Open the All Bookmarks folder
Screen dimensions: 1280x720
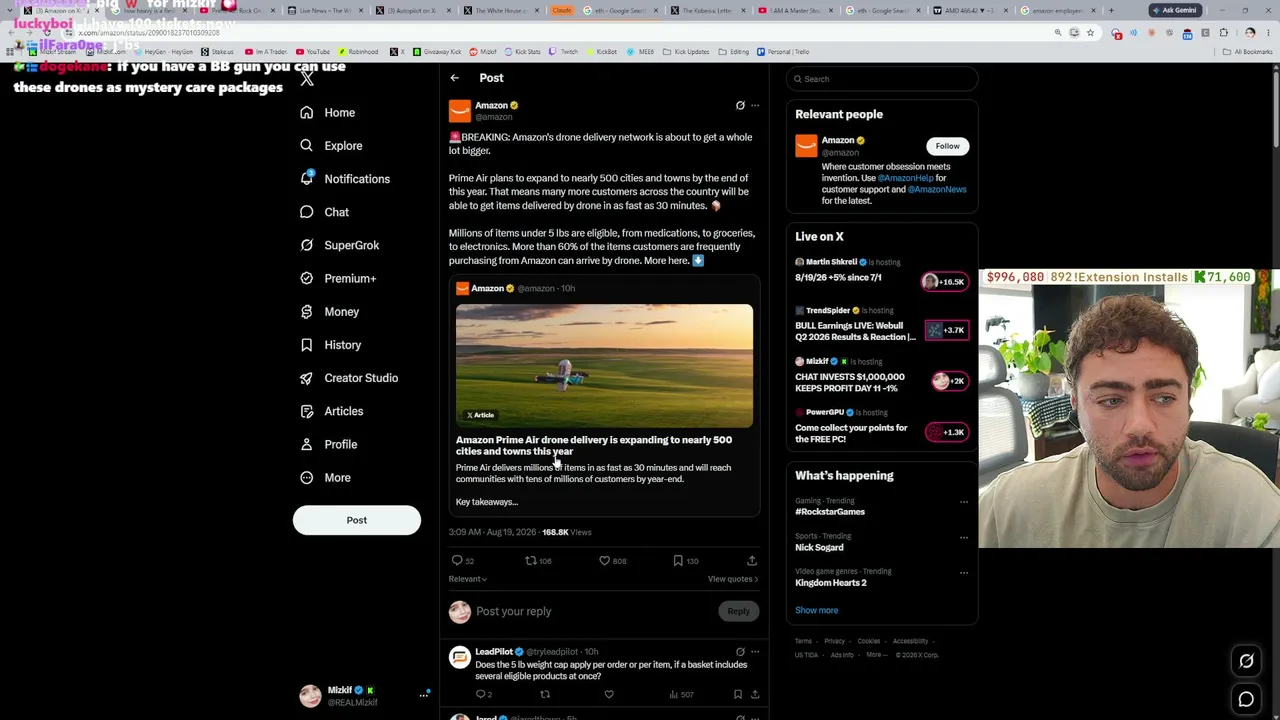[1248, 52]
